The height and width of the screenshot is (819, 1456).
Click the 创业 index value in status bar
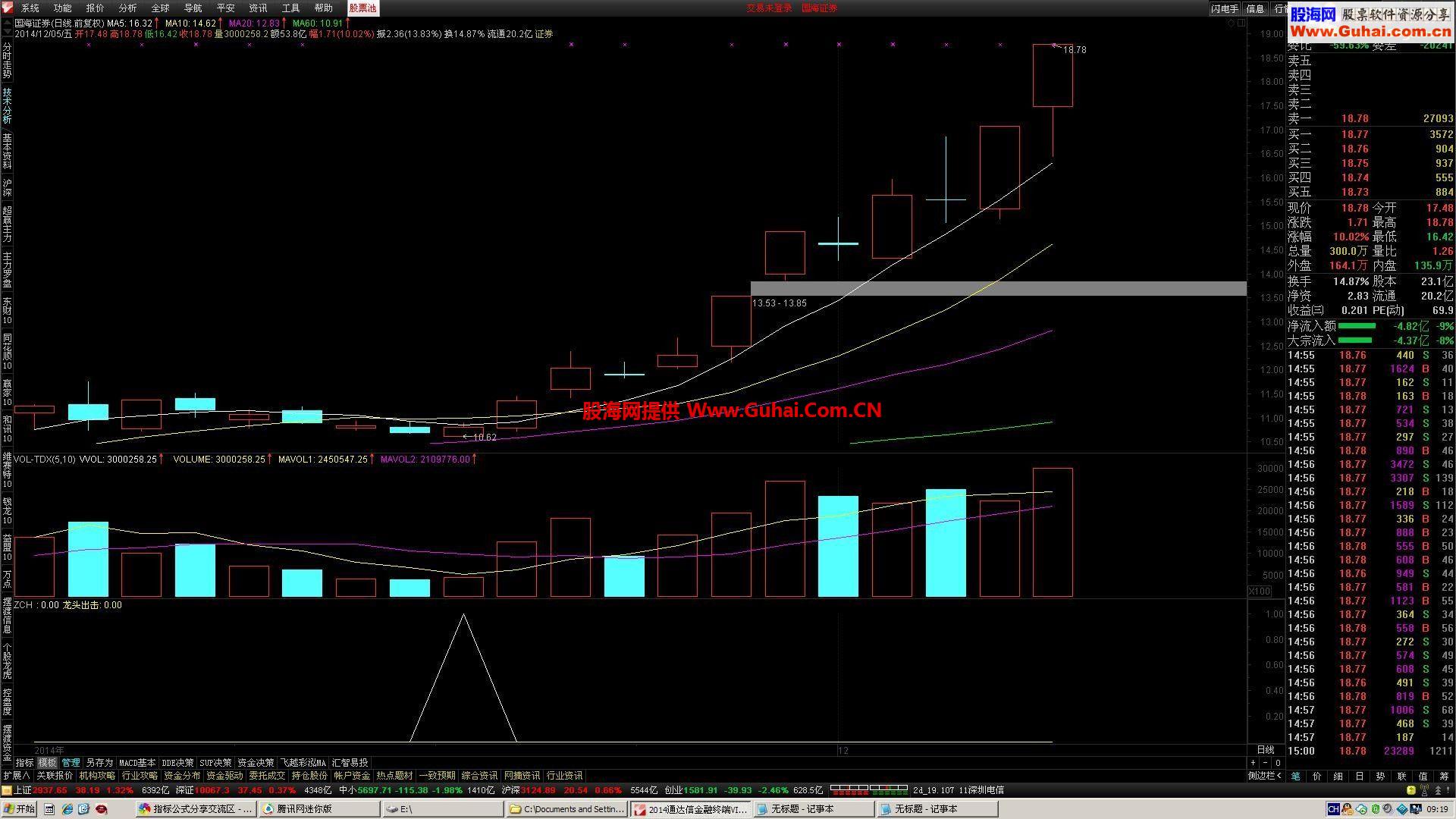point(701,790)
